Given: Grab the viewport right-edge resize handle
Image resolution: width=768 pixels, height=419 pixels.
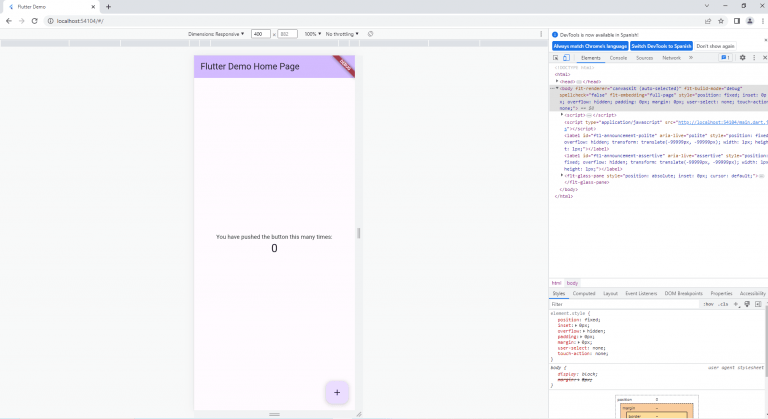Looking at the screenshot, I should tap(359, 233).
